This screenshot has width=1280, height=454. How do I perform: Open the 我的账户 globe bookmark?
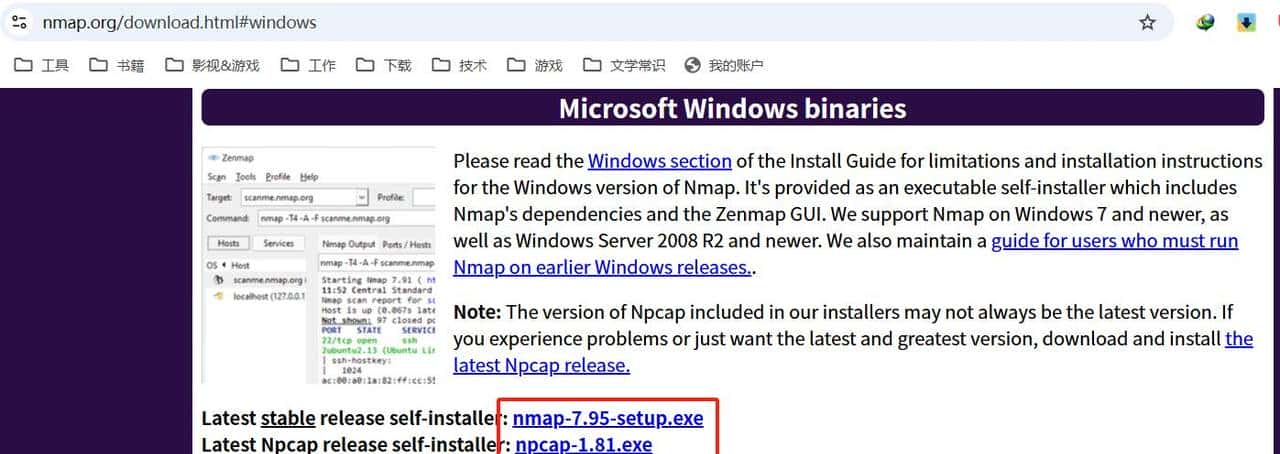point(723,65)
